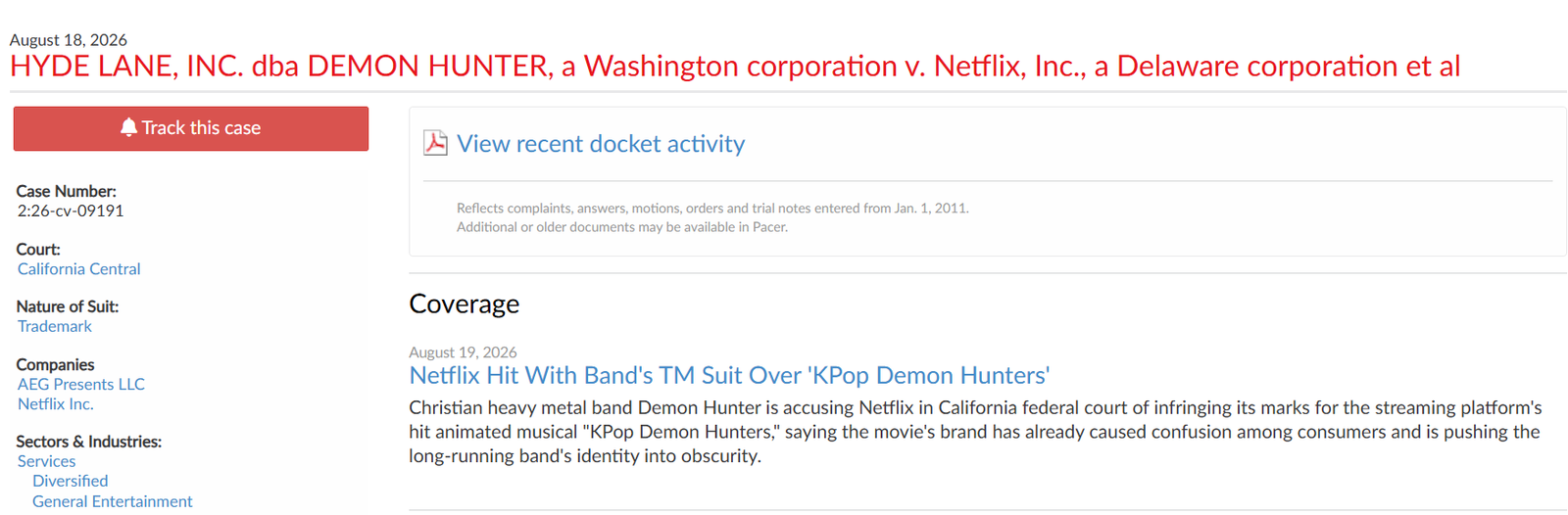The image size is (1568, 515).
Task: Open the General Entertainment industry link
Action: [112, 501]
